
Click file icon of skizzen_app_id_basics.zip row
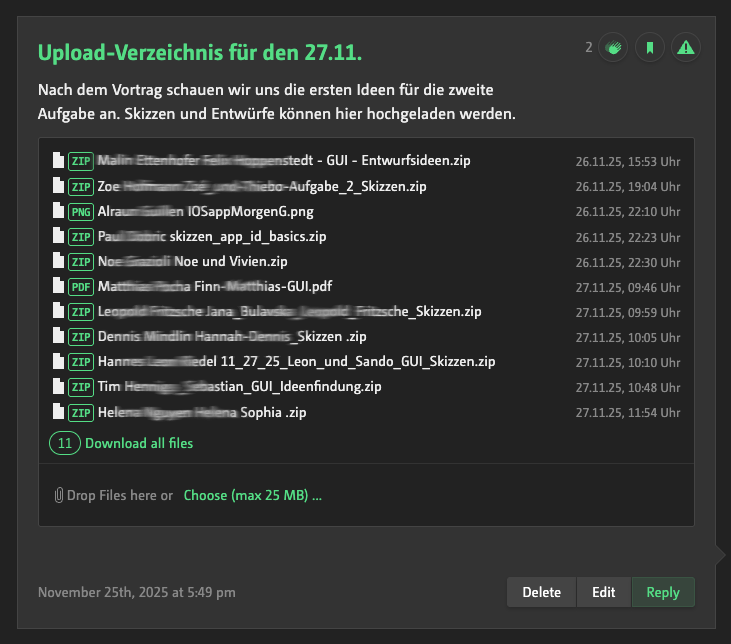pyautogui.click(x=58, y=236)
